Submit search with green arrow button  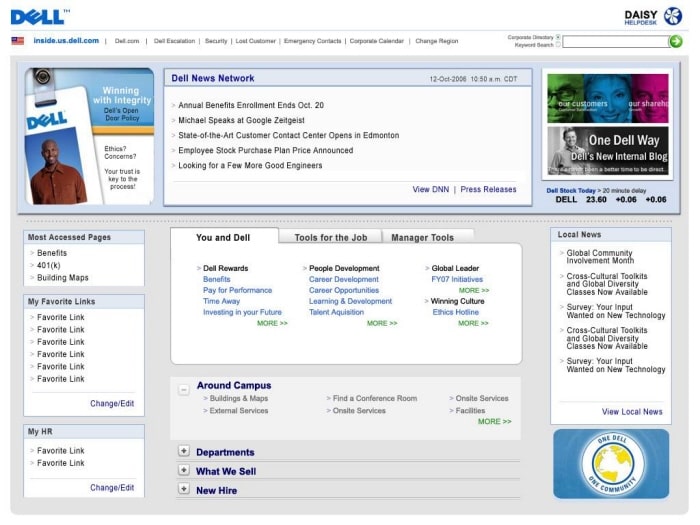point(676,42)
